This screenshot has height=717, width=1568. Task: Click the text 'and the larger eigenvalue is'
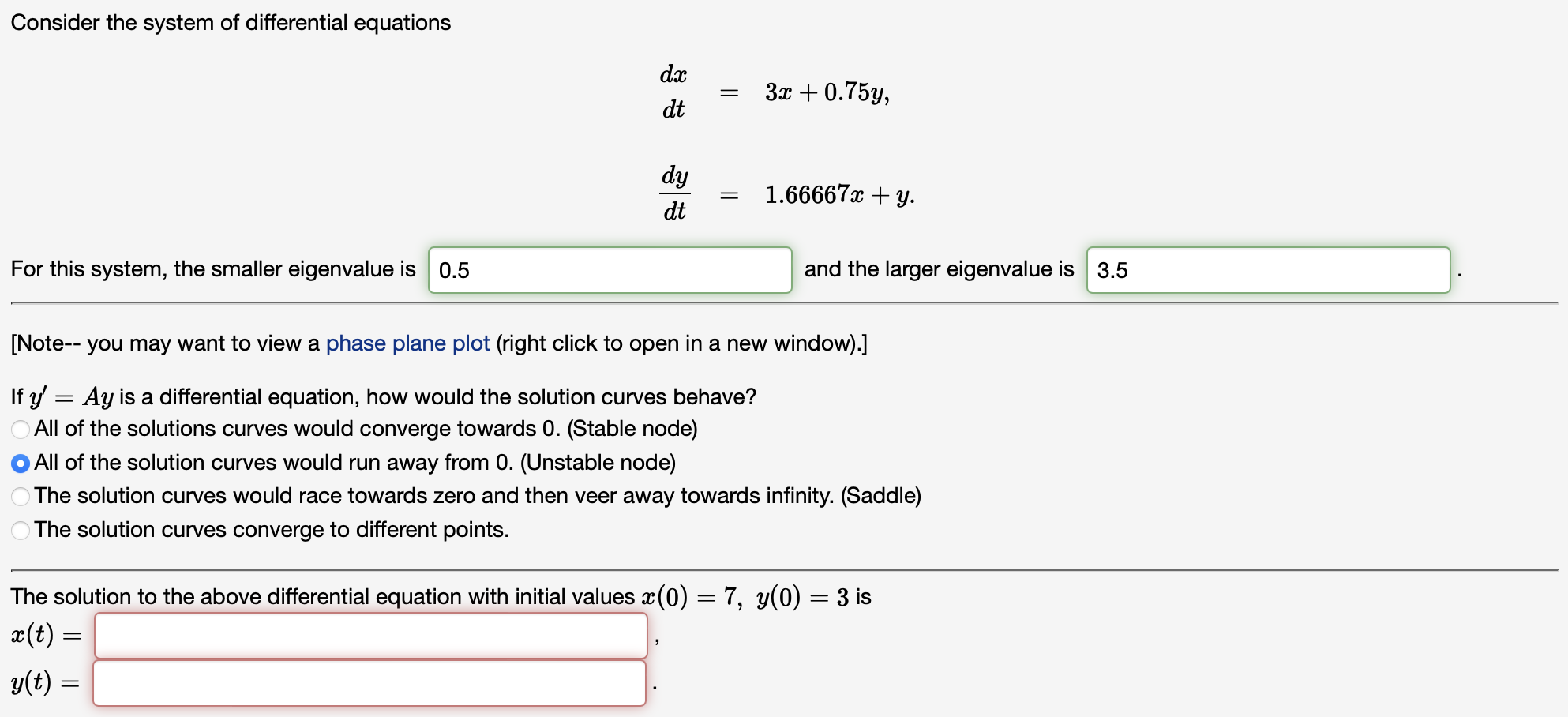(939, 269)
